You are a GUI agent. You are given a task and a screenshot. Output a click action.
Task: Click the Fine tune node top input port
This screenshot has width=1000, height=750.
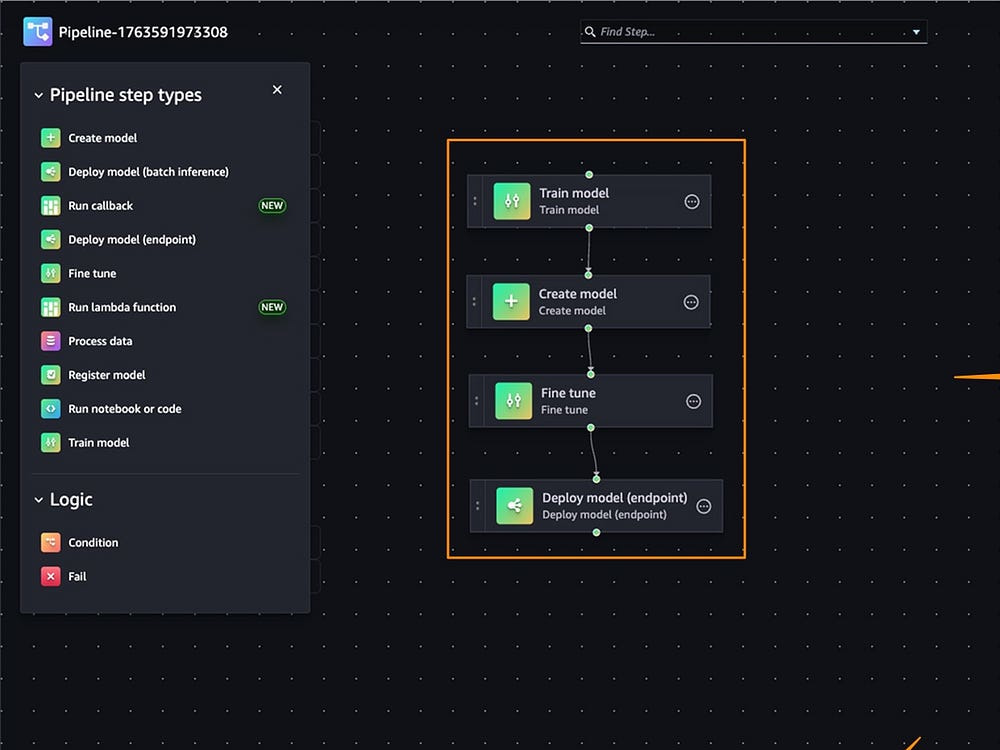pos(591,374)
